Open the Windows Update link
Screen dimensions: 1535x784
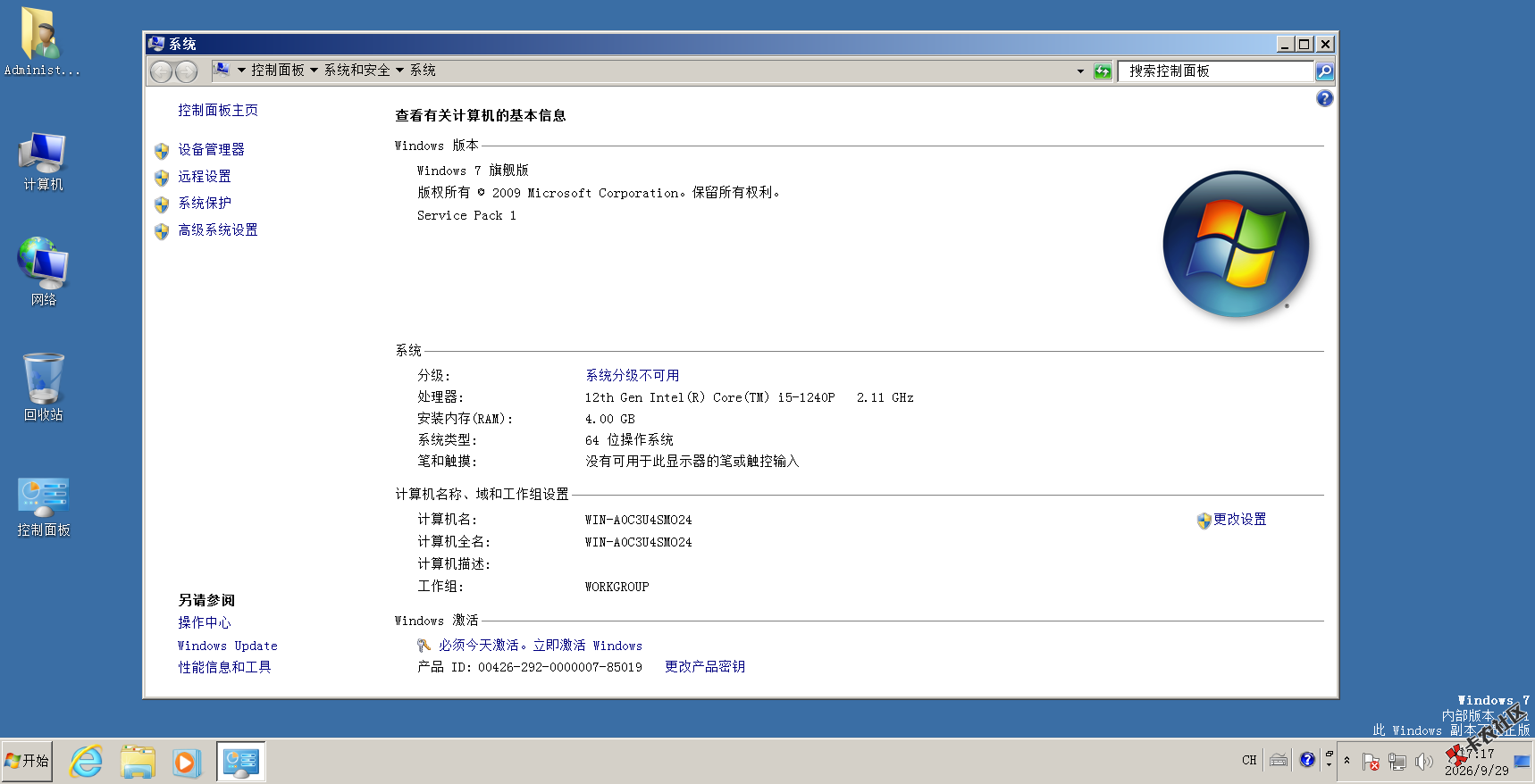tap(227, 646)
